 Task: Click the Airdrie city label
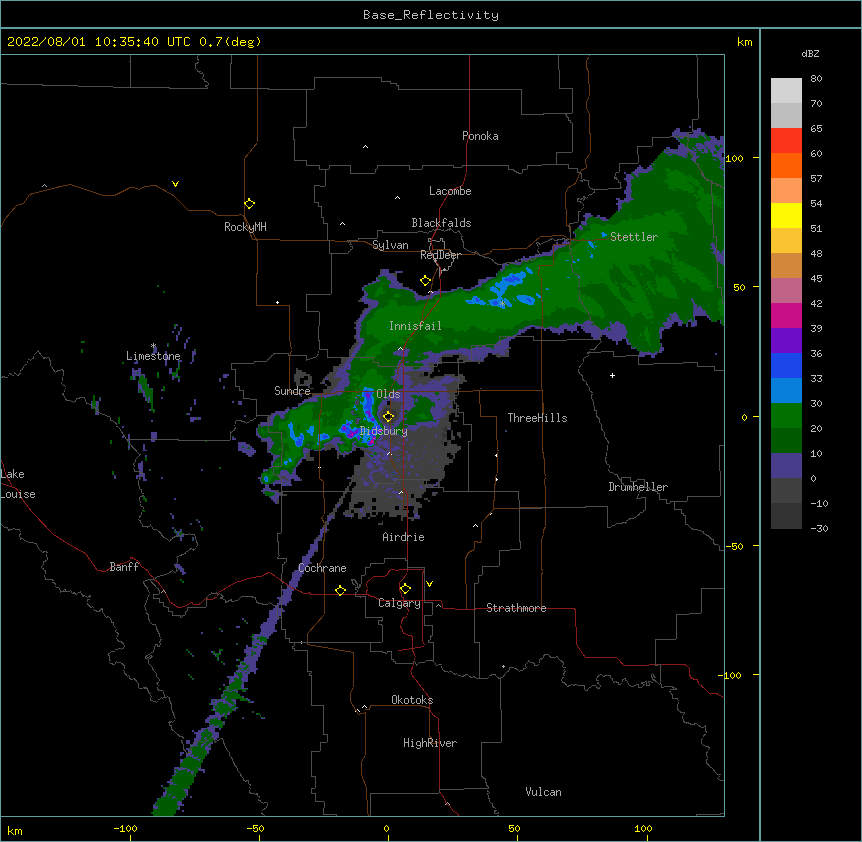(404, 537)
